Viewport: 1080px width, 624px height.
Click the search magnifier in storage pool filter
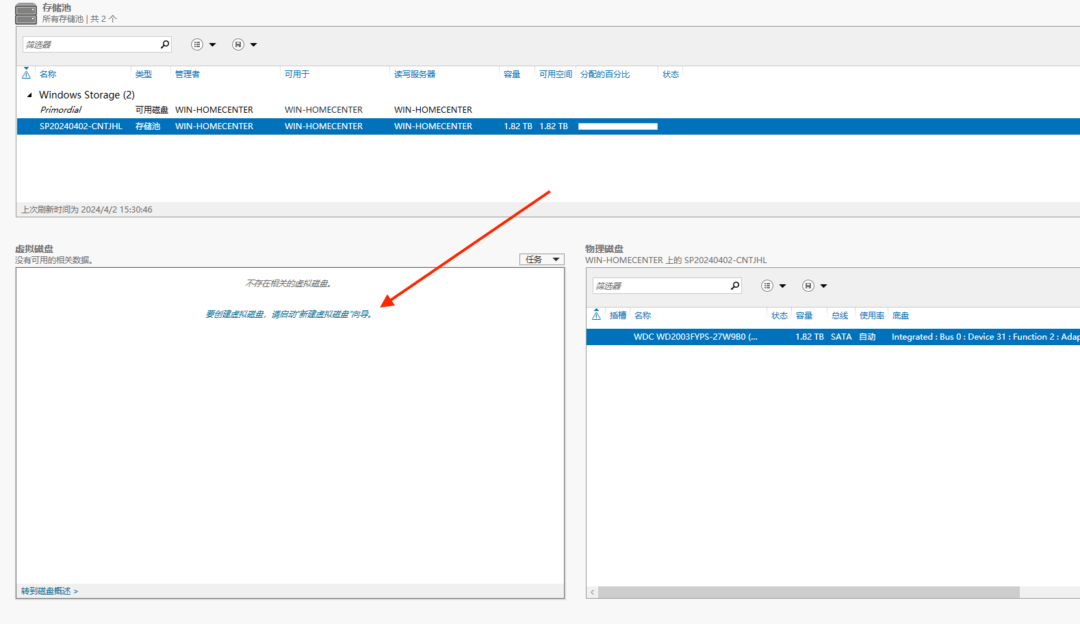click(x=165, y=45)
